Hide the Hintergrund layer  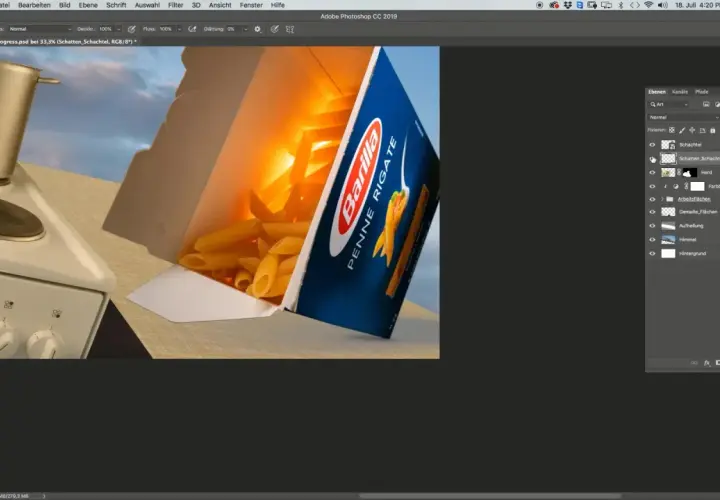pyautogui.click(x=652, y=253)
